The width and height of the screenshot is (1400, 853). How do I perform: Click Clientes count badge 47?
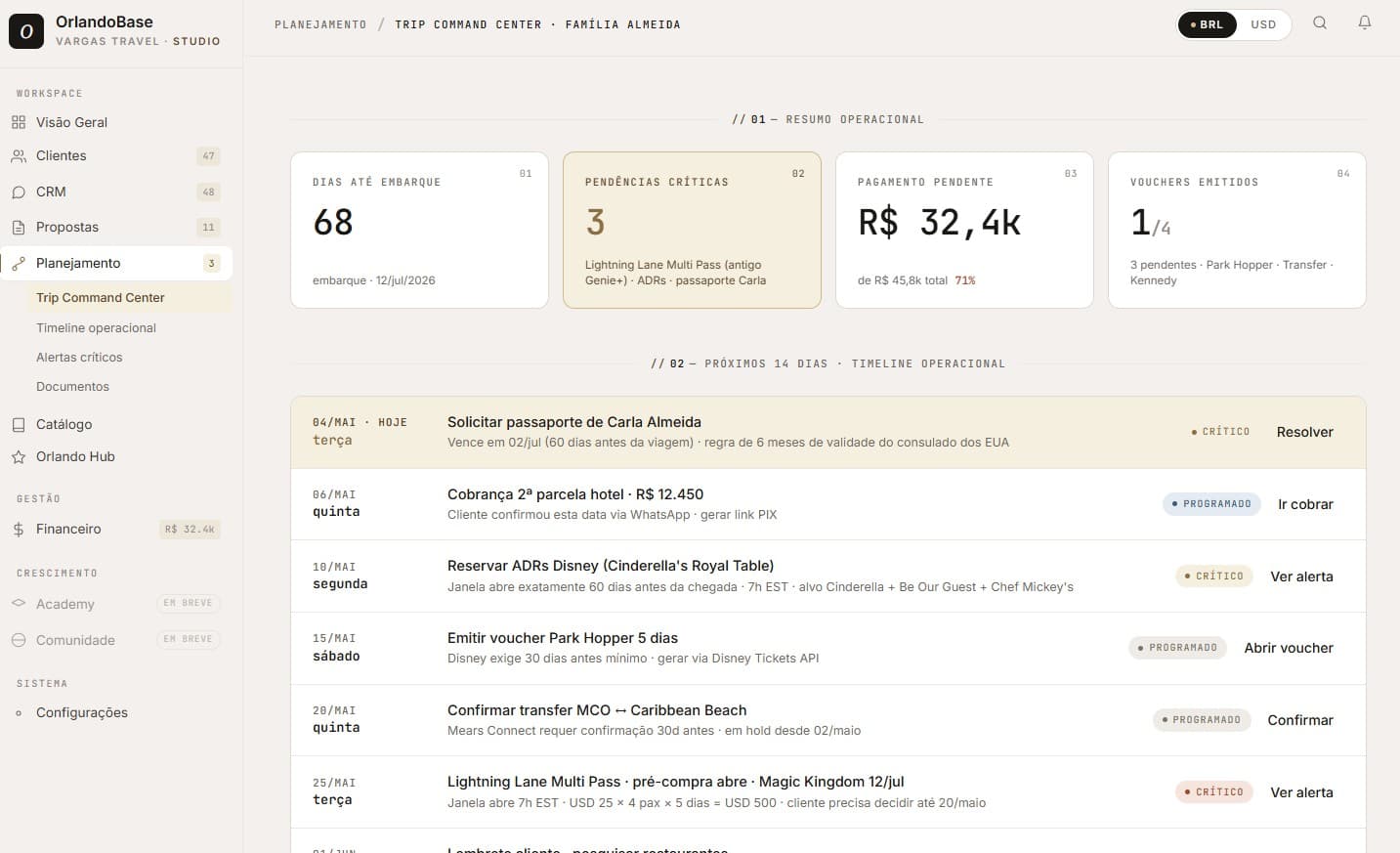[x=208, y=156]
